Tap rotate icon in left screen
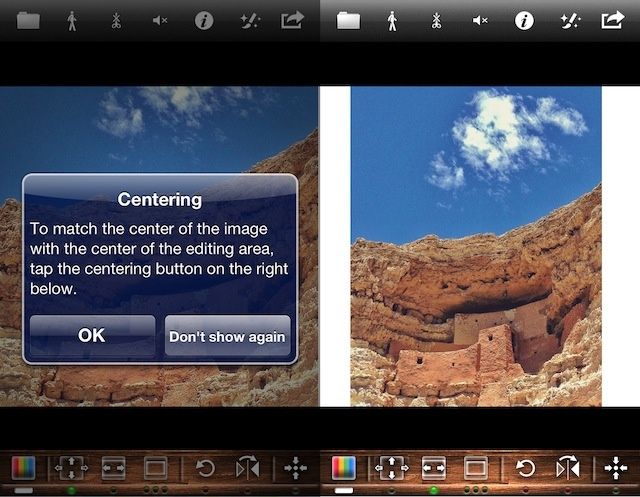Image resolution: width=640 pixels, height=497 pixels. coord(205,468)
